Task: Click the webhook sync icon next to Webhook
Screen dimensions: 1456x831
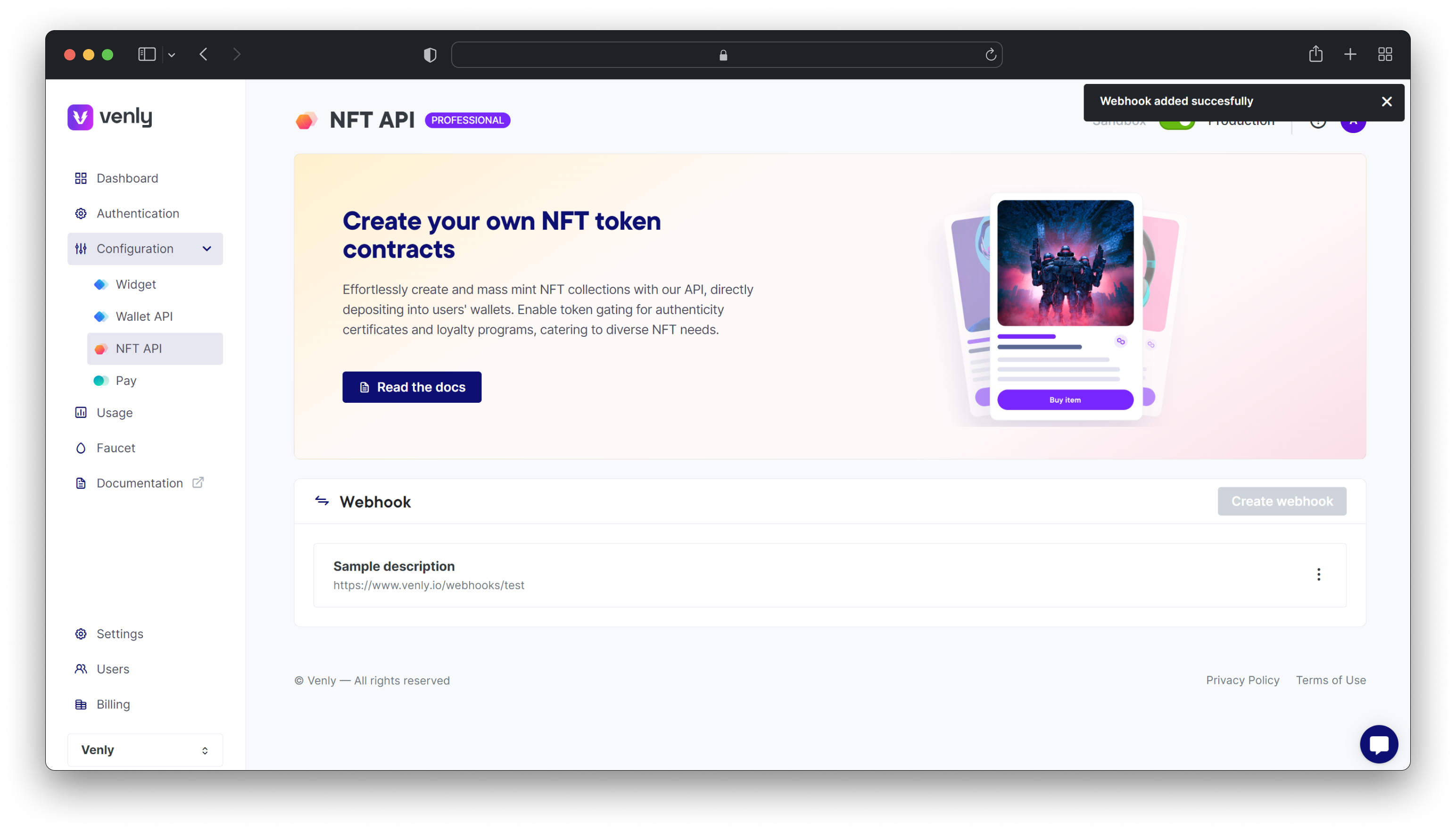Action: point(322,500)
